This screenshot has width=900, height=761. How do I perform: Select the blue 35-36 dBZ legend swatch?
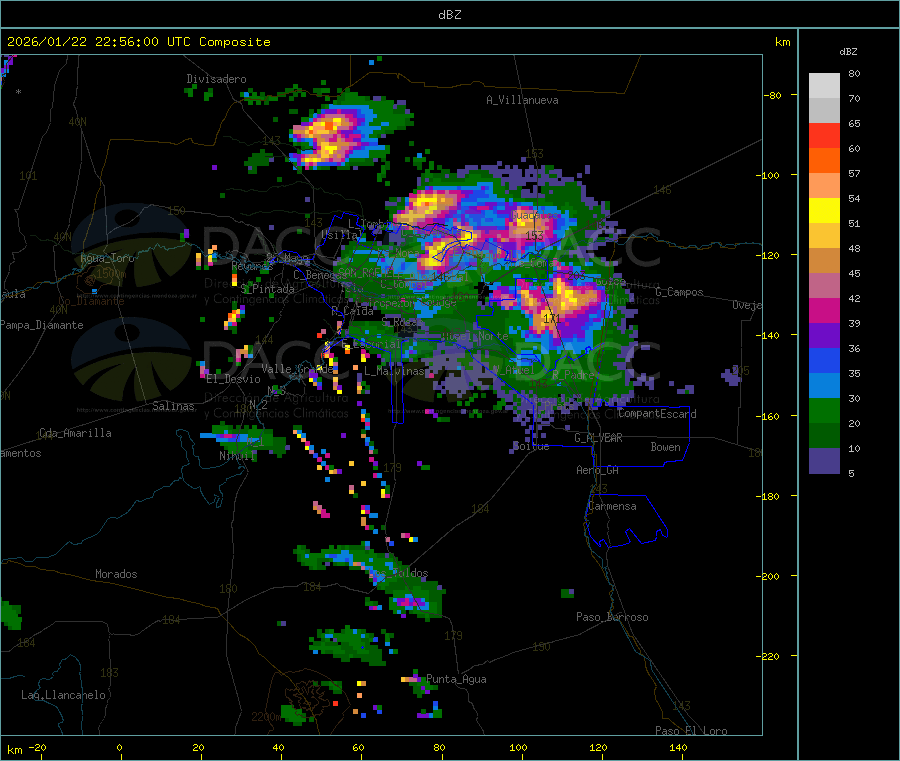[x=824, y=360]
